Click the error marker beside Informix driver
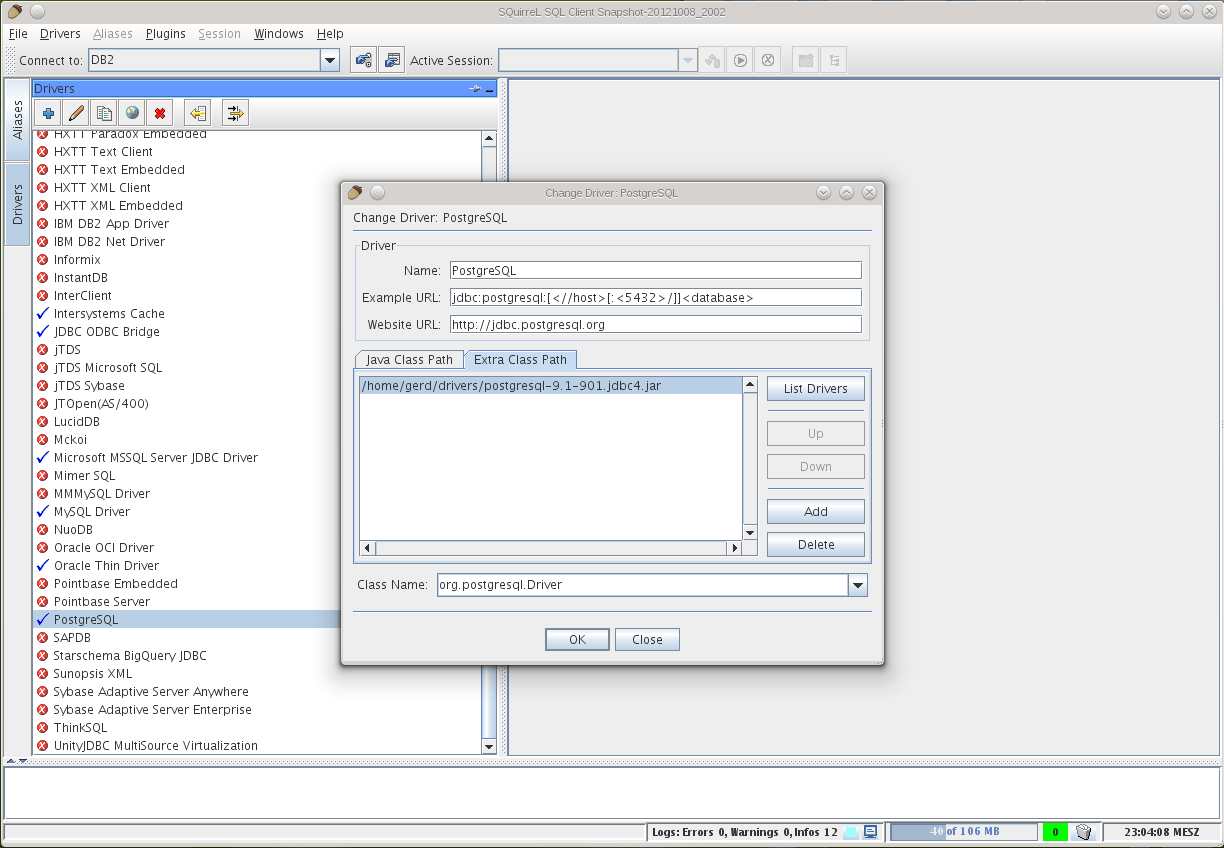Image resolution: width=1224 pixels, height=848 pixels. [42, 259]
